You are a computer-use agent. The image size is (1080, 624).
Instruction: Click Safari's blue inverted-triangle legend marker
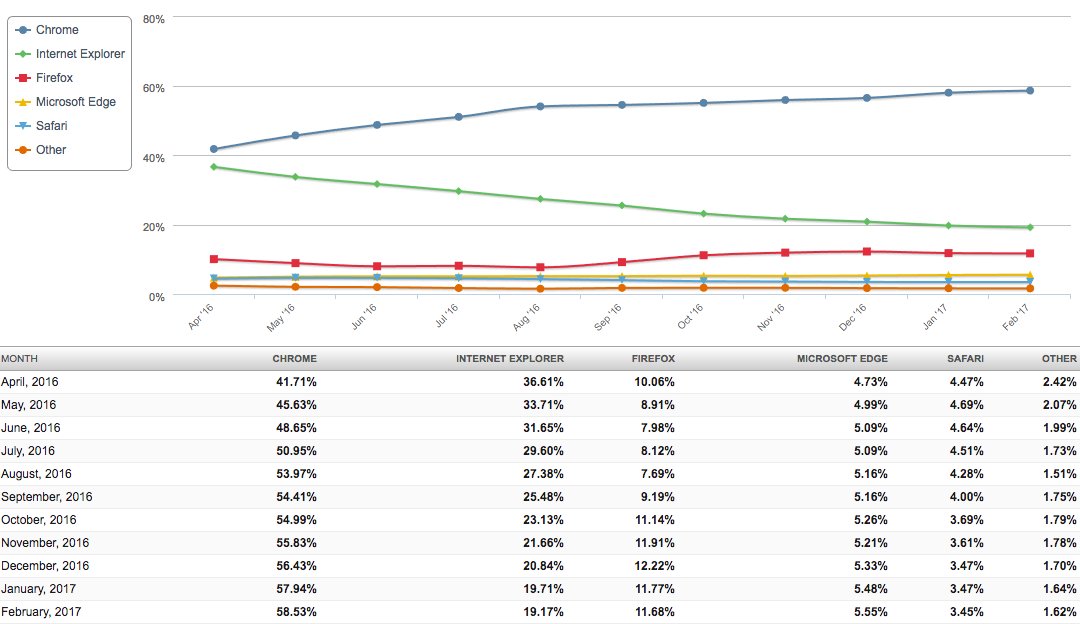pyautogui.click(x=24, y=126)
